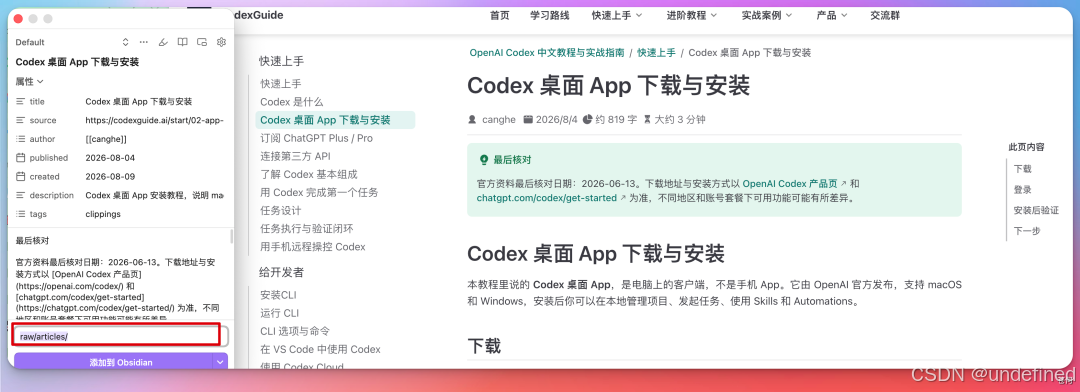Click the source property type icon
Image resolution: width=1080 pixels, height=392 pixels.
pyautogui.click(x=21, y=120)
